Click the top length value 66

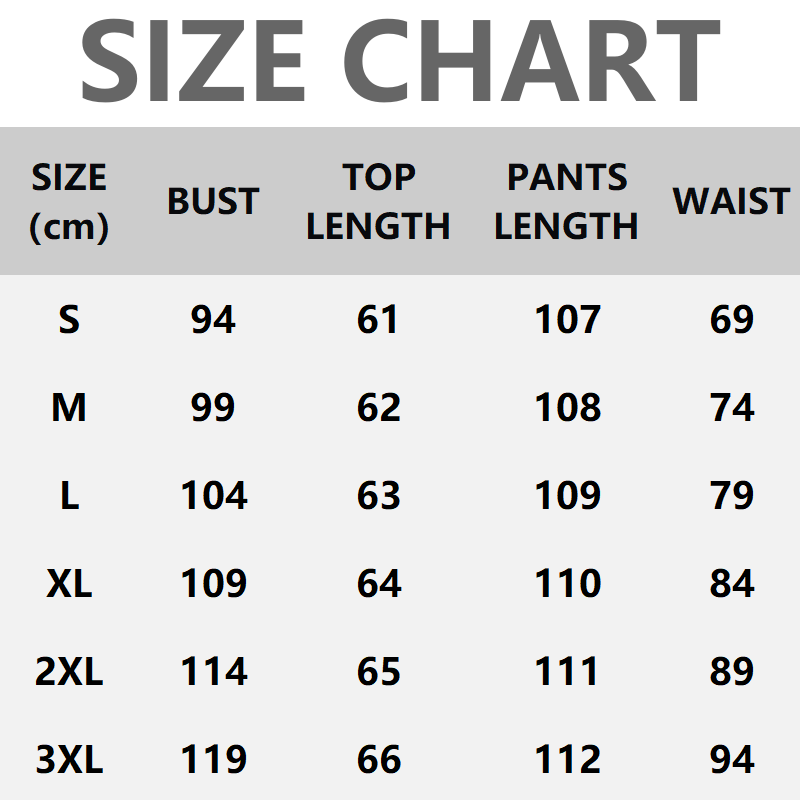coord(378,760)
